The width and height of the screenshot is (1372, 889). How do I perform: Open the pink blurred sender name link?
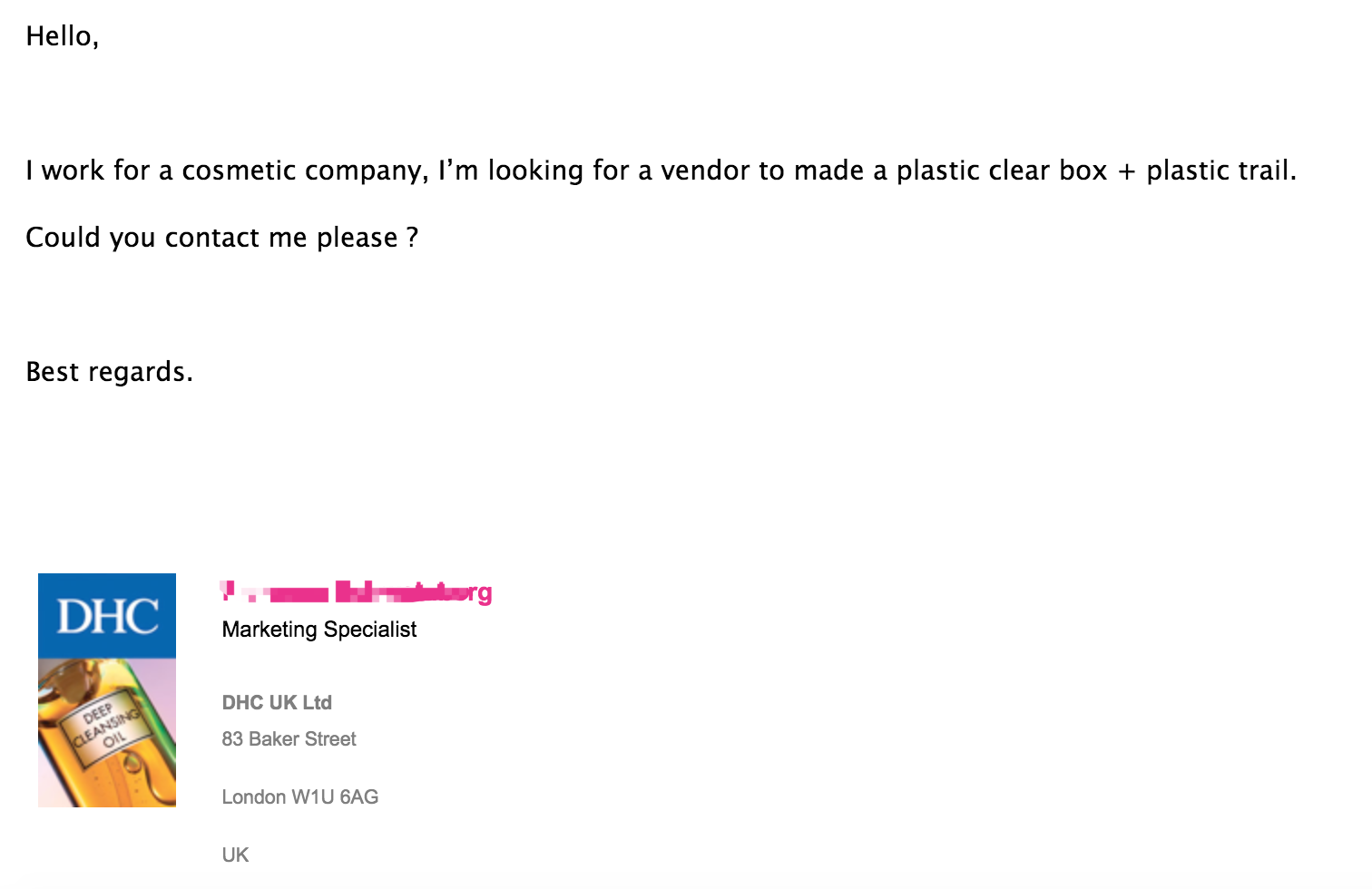point(357,593)
